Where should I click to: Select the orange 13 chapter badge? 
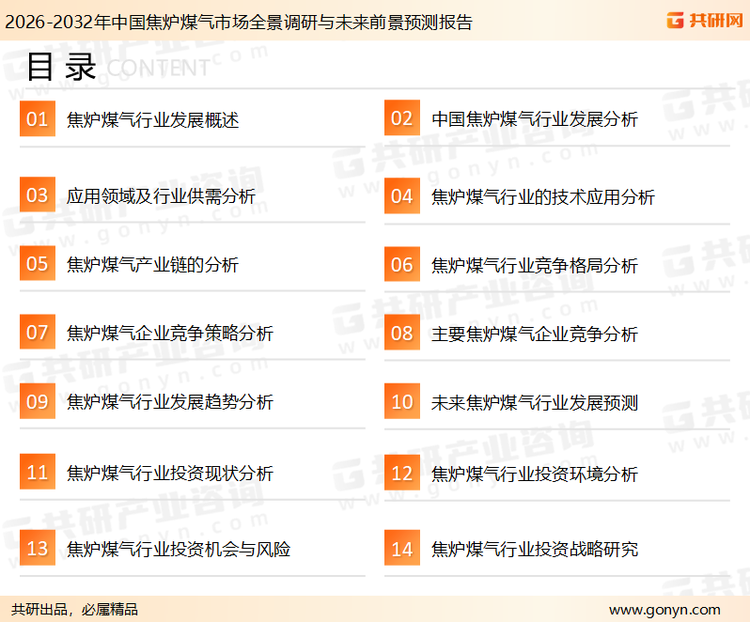click(x=37, y=548)
